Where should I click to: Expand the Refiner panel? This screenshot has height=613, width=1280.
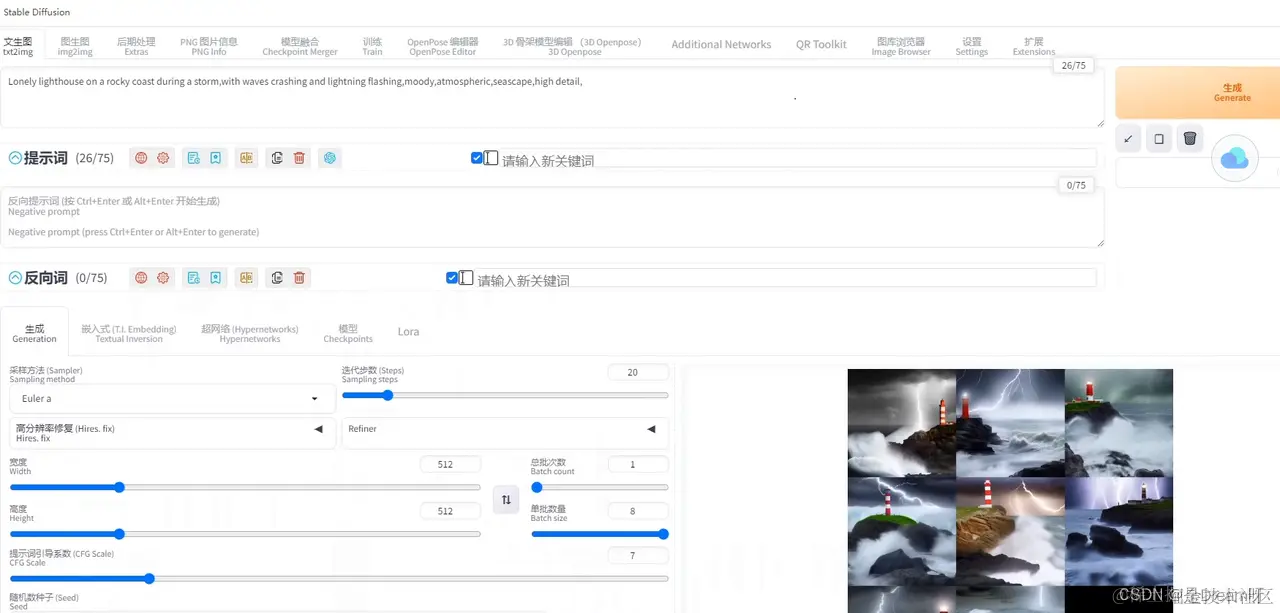click(505, 433)
